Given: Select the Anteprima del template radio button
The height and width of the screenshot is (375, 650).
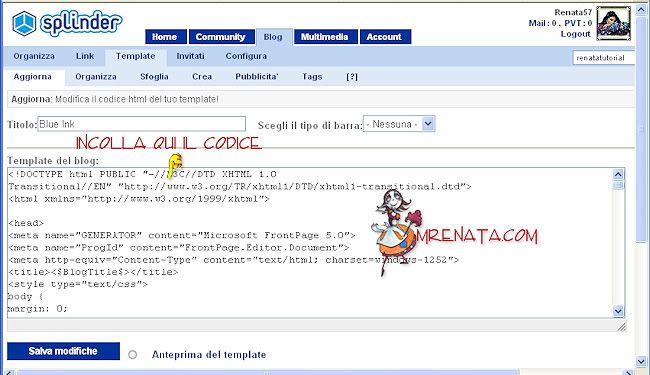Looking at the screenshot, I should (132, 355).
